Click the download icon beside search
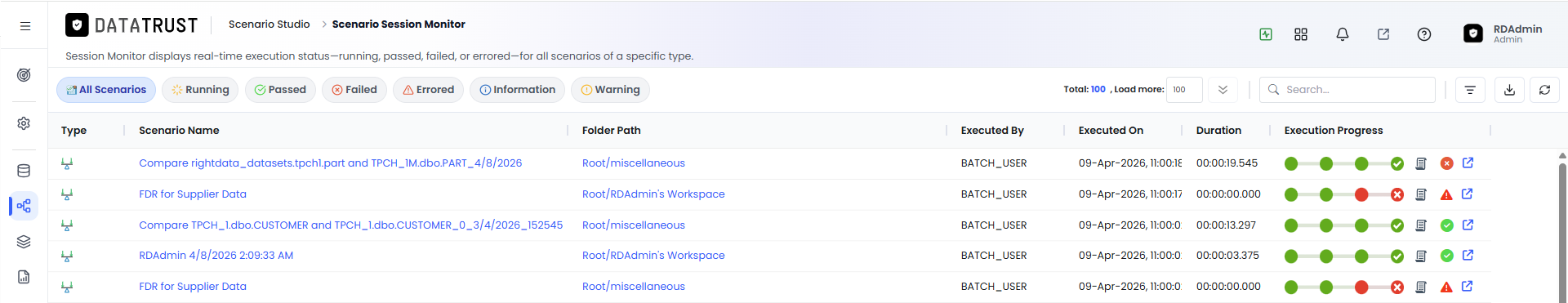Screen dimensions: 1568x303 [x=1509, y=90]
